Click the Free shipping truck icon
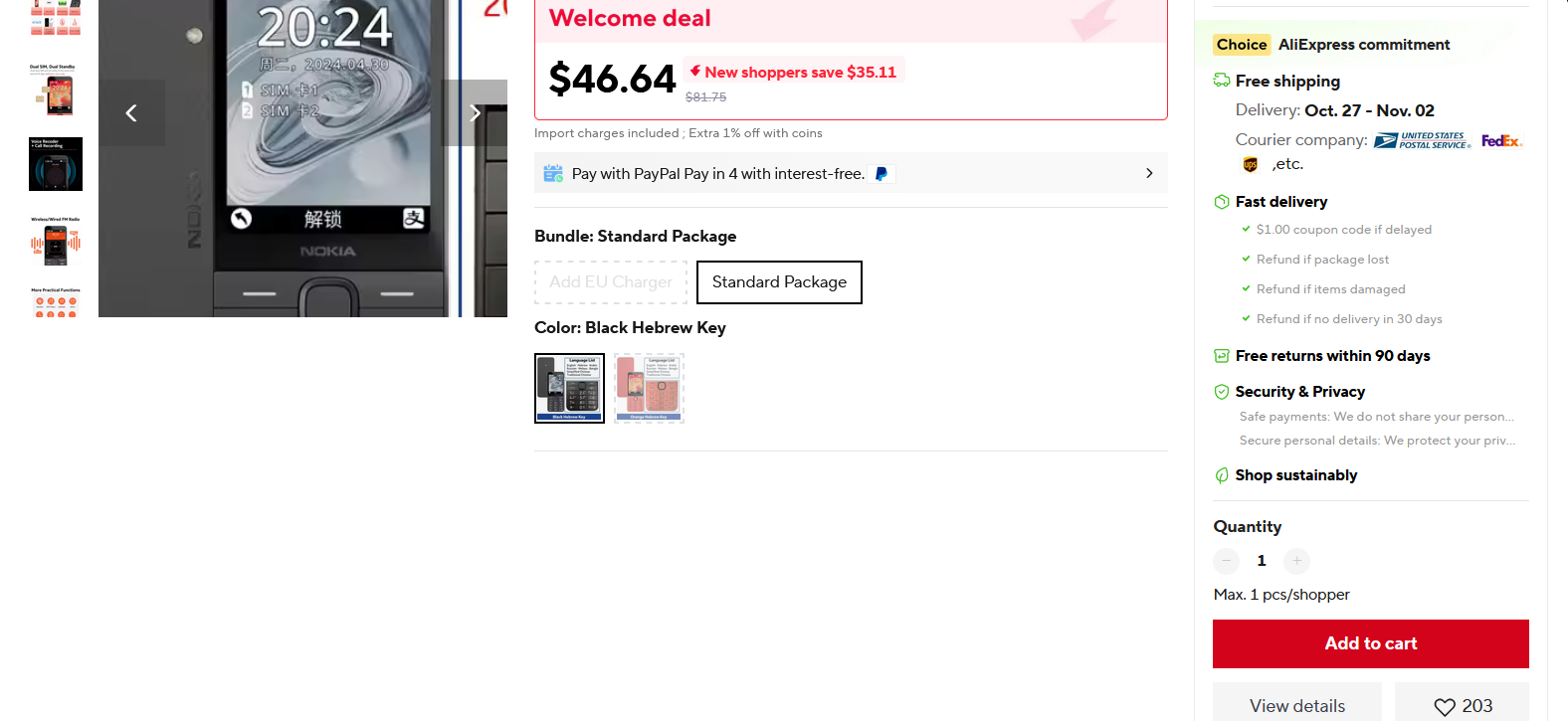The height and width of the screenshot is (721, 1568). pos(1222,81)
